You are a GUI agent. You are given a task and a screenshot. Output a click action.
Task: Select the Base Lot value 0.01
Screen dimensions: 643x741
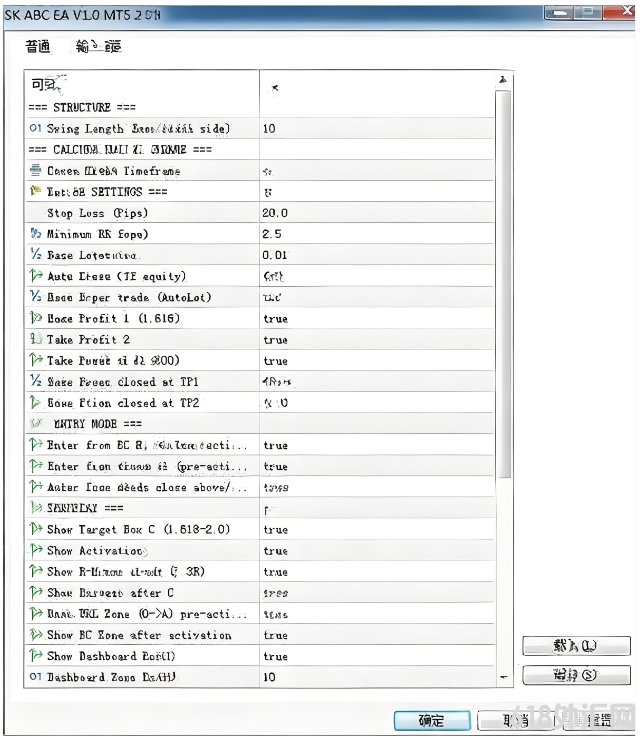(x=274, y=255)
